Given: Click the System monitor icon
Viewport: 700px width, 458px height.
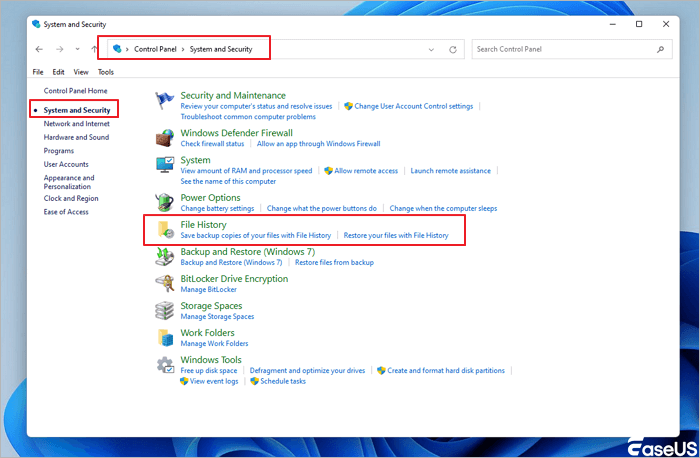Looking at the screenshot, I should point(166,165).
